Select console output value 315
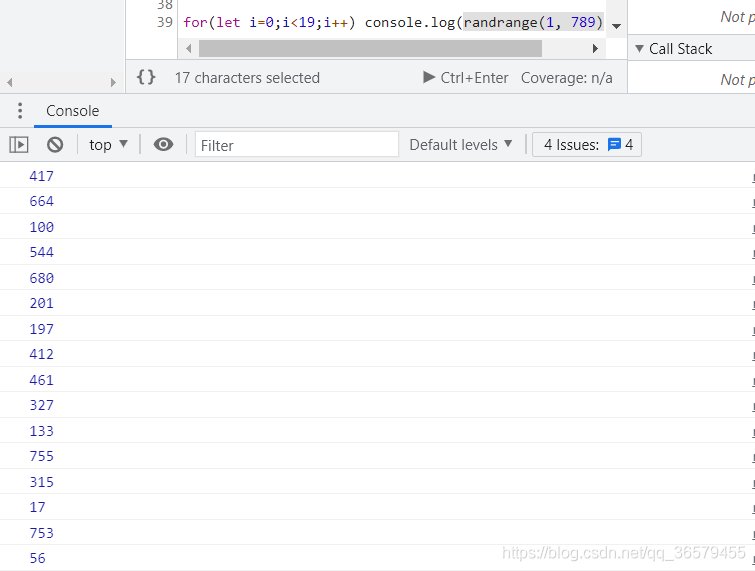Image resolution: width=755 pixels, height=571 pixels. pyautogui.click(x=41, y=482)
